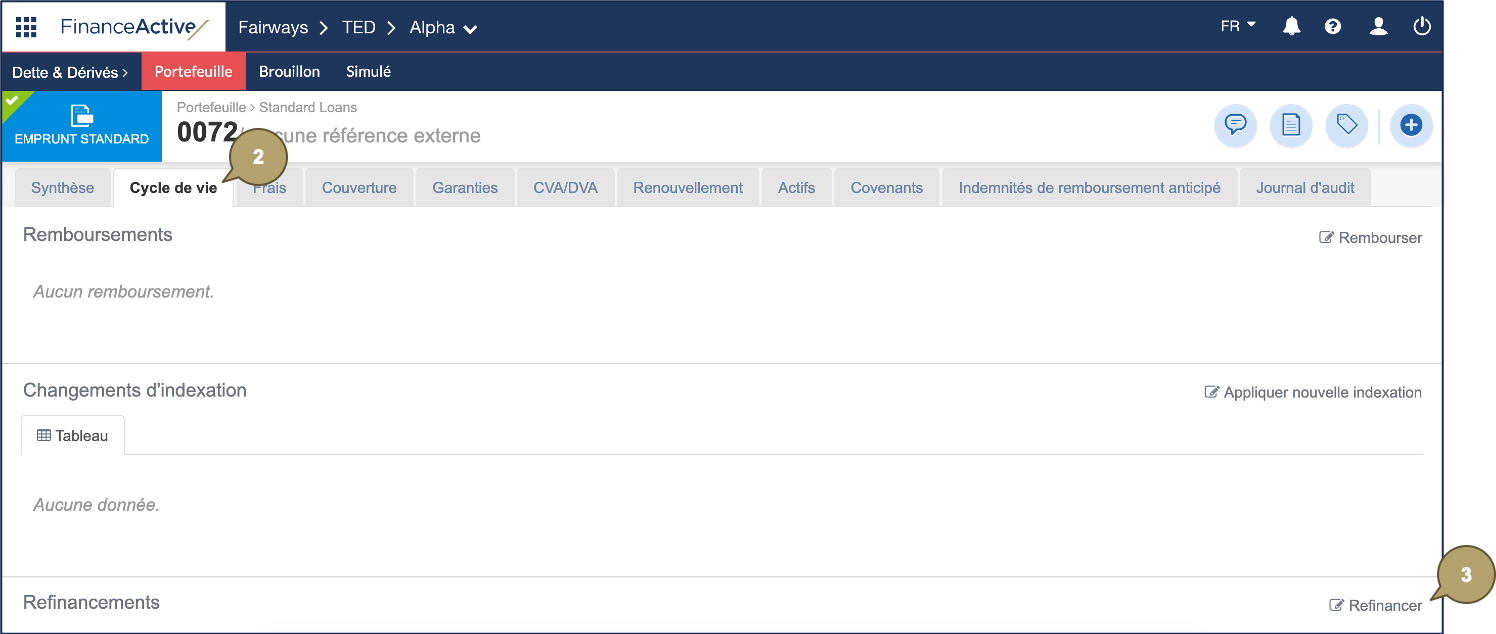Open the help icon in the top bar
The width and height of the screenshot is (1496, 634).
1333,27
